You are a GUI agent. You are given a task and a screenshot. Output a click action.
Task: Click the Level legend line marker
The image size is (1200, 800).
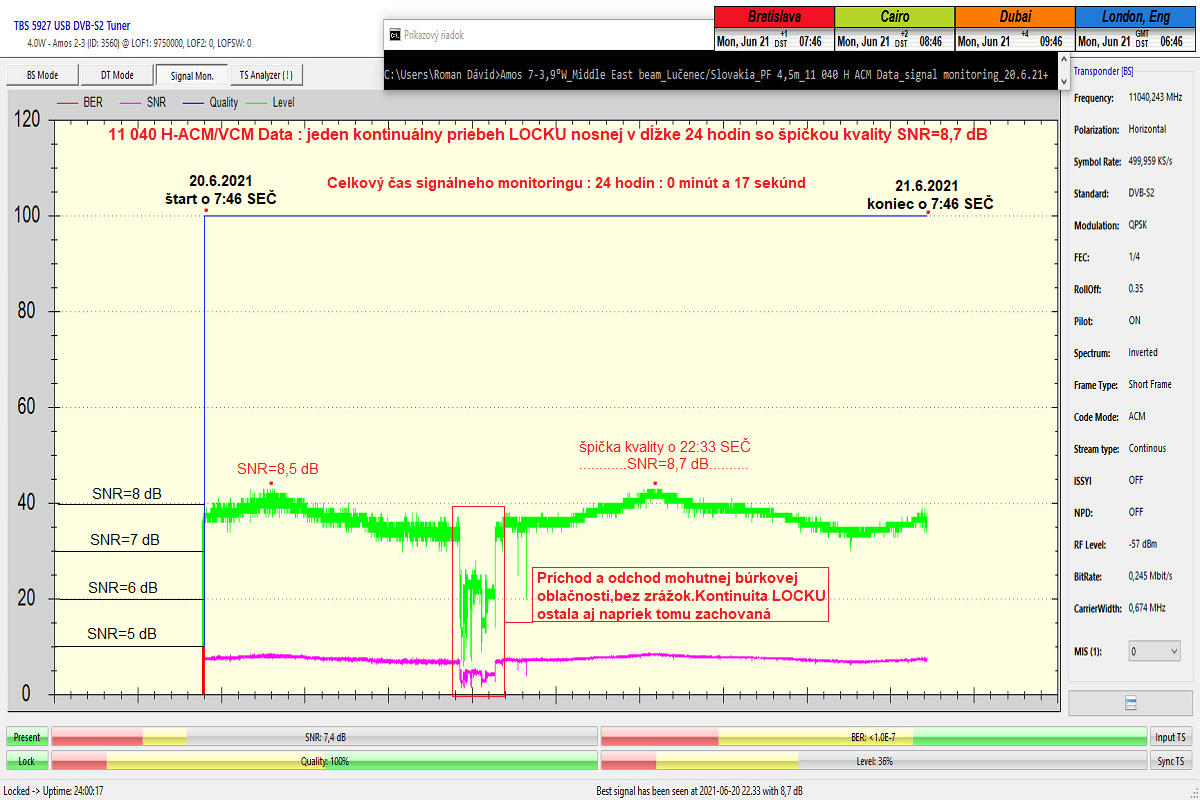(257, 102)
